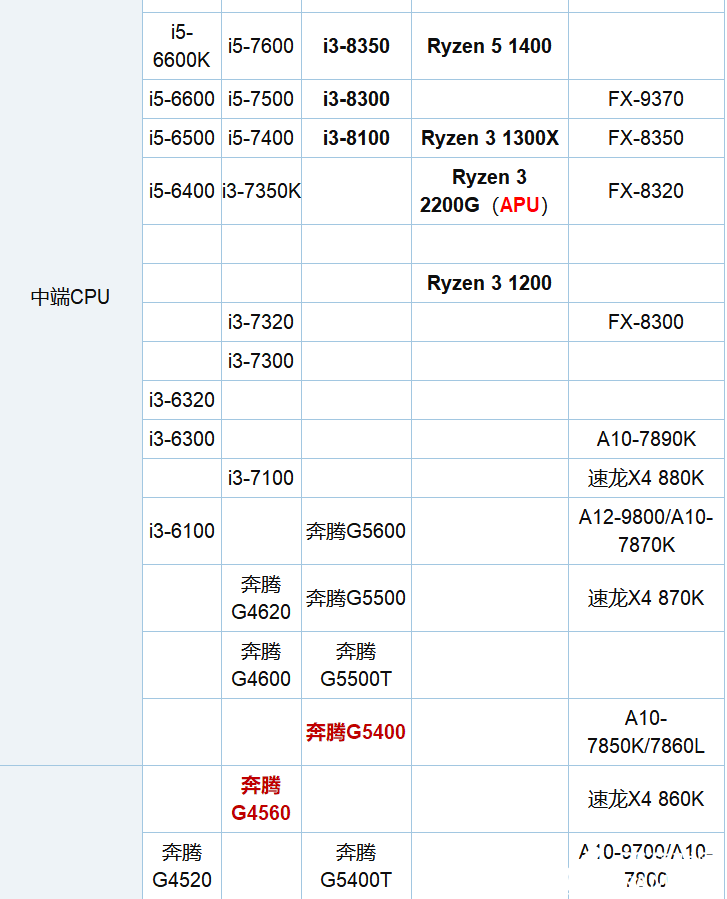This screenshot has height=899, width=727.
Task: Select Ryzen 3 1300X cell
Action: [490, 138]
